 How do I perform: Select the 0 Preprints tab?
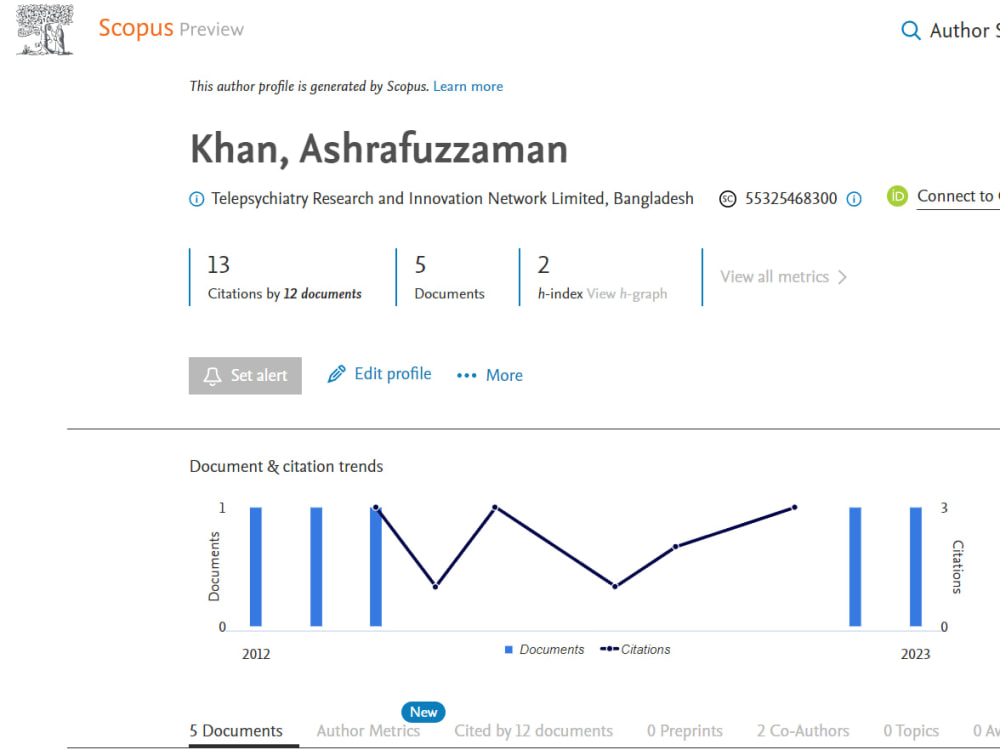(685, 731)
